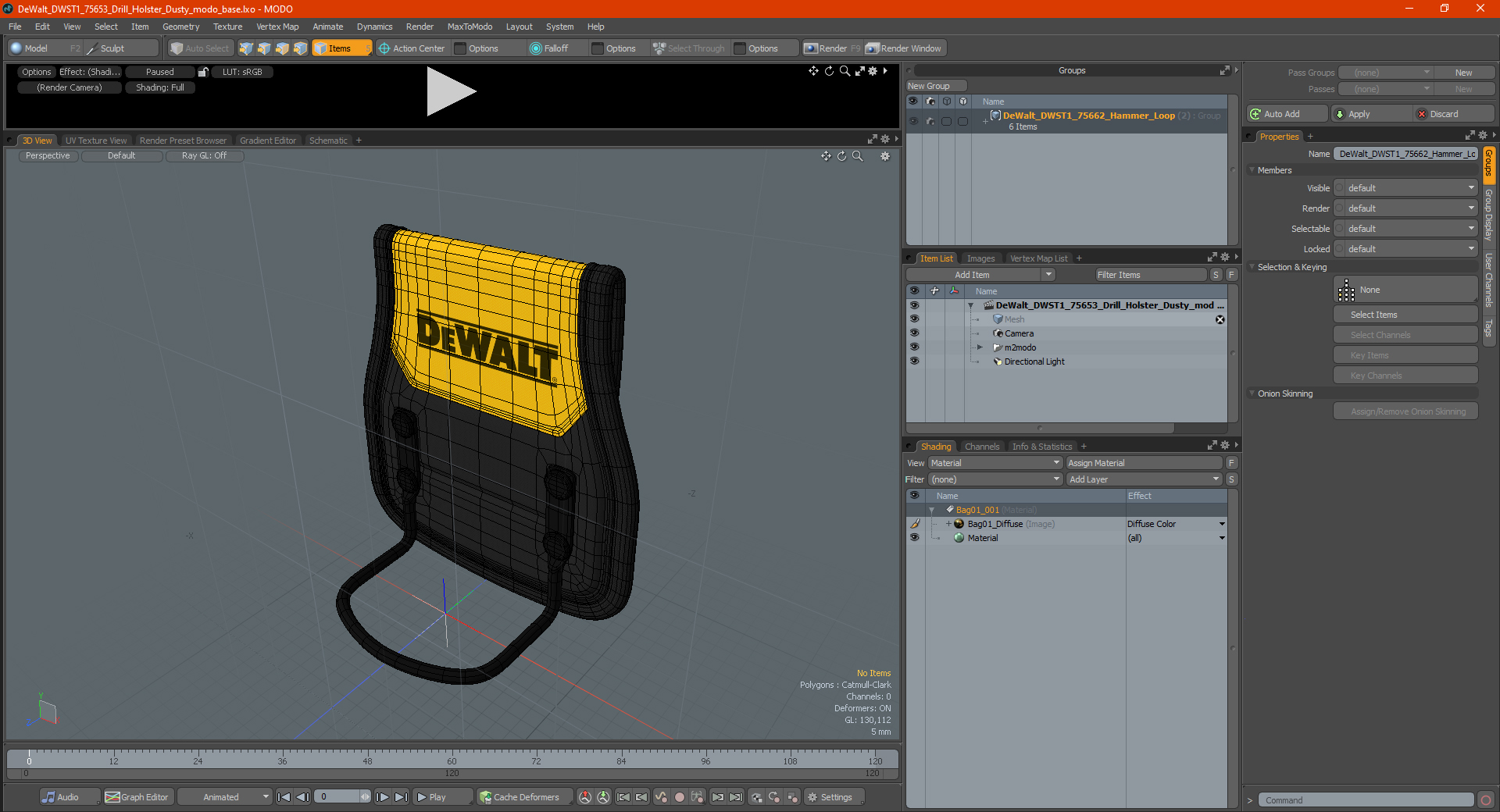
Task: Expand the m2modo item
Action: pyautogui.click(x=980, y=347)
